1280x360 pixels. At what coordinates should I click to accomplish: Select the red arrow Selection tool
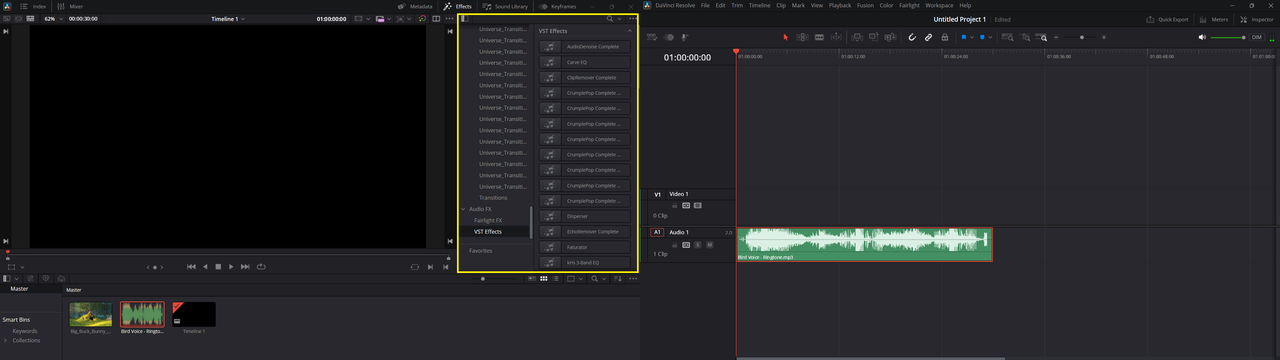785,37
